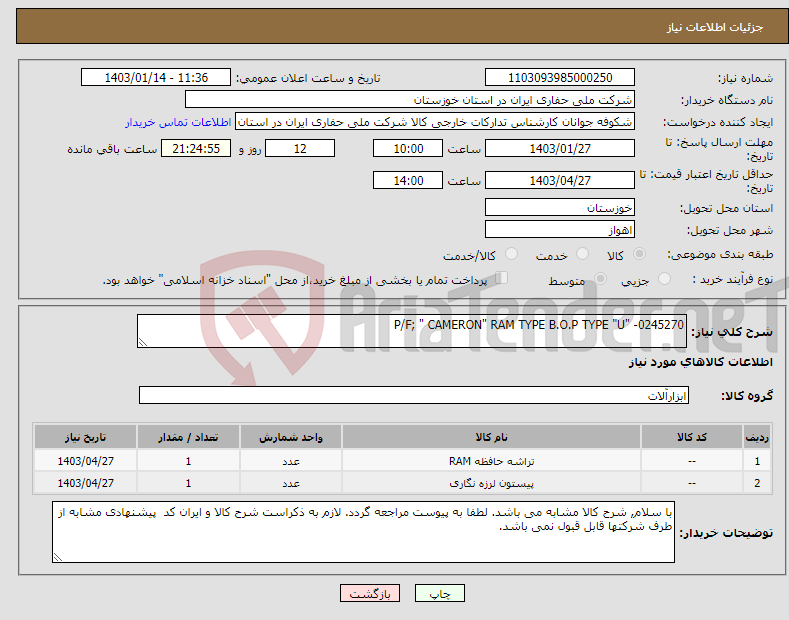789x620 pixels.
Task: Click the شماره نیاز label
Action: (x=745, y=78)
